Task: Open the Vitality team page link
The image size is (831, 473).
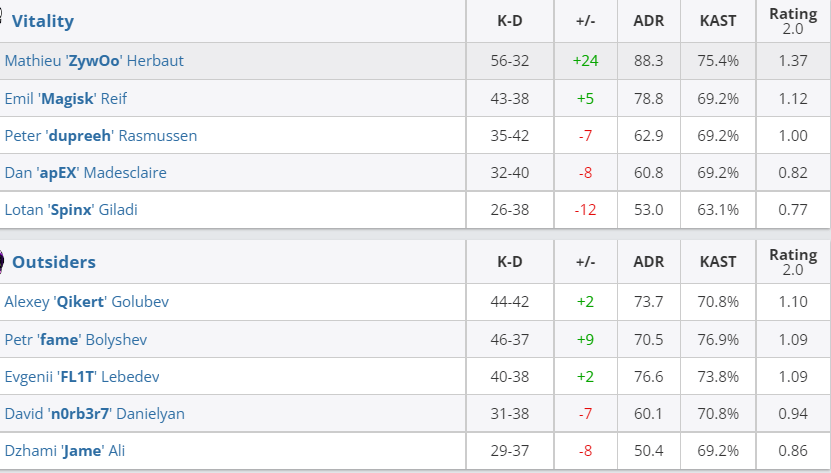Action: pyautogui.click(x=43, y=21)
